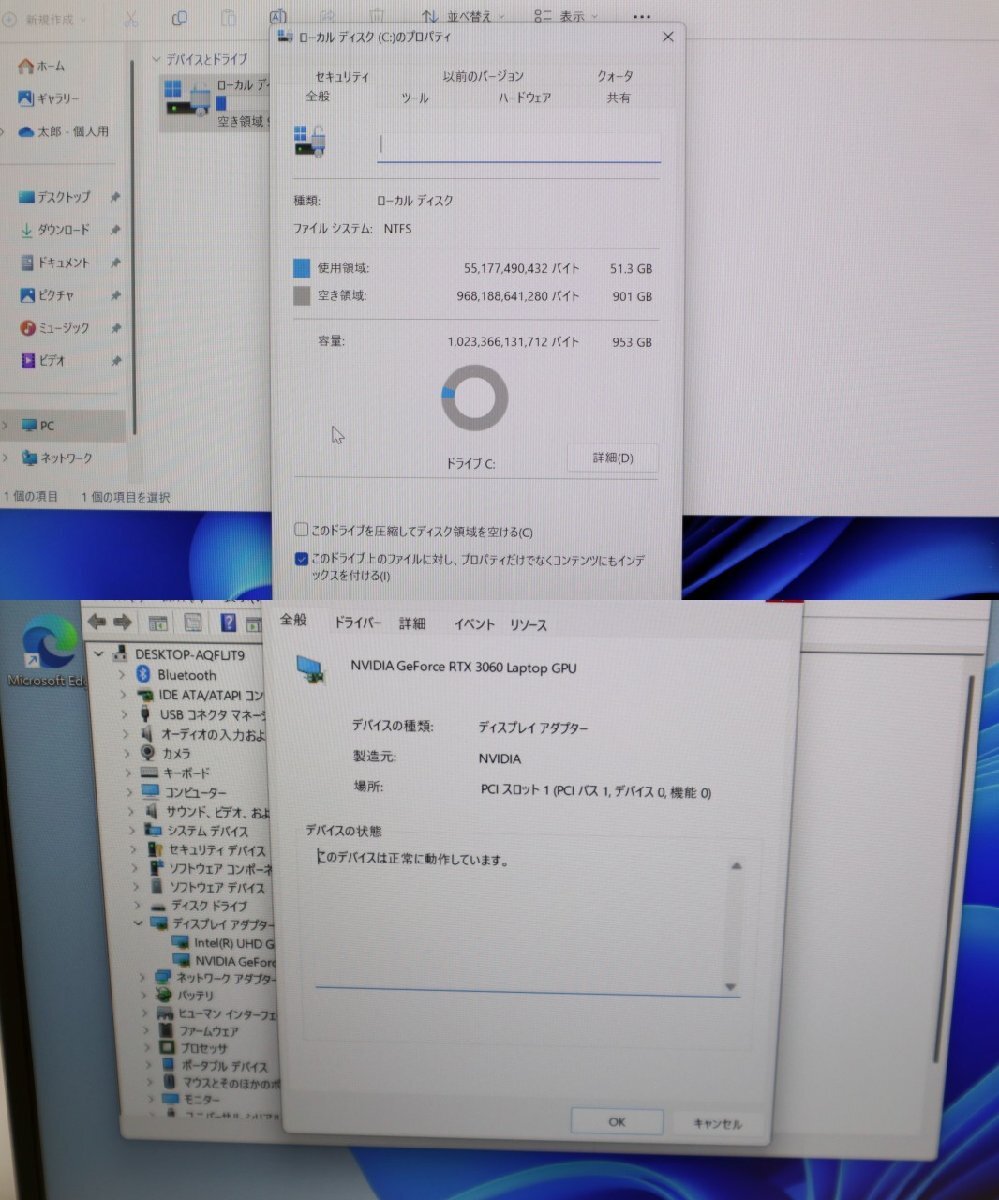Click the back arrow in Device Manager toolbar
Viewport: 999px width, 1200px height.
(x=97, y=622)
